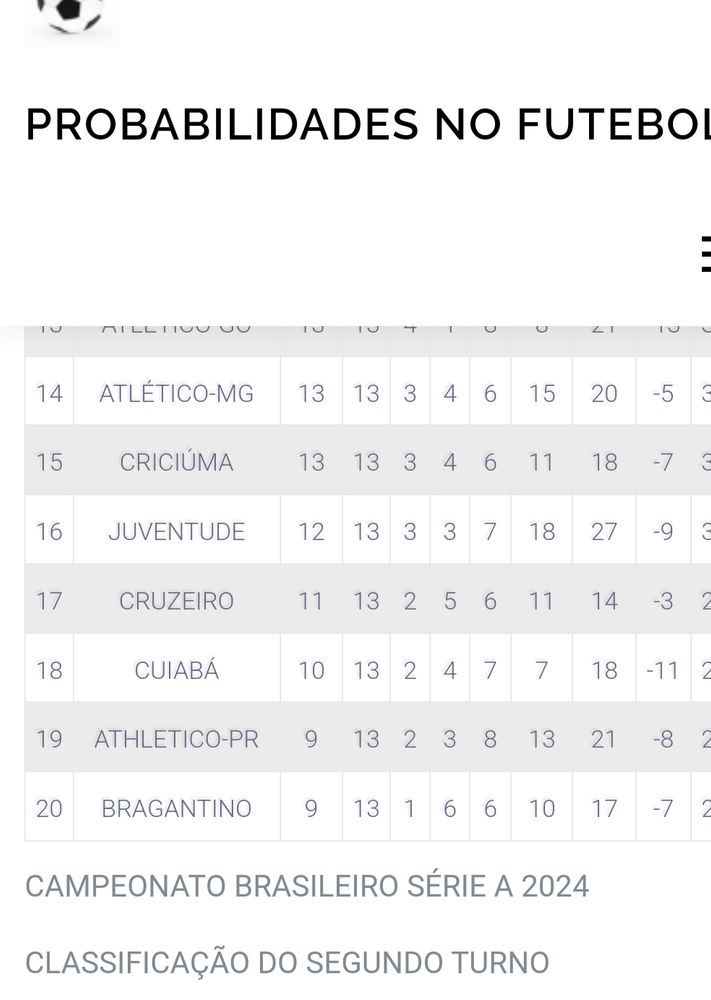711x1000 pixels.
Task: Select the Atlético-MG team cell
Action: [176, 394]
